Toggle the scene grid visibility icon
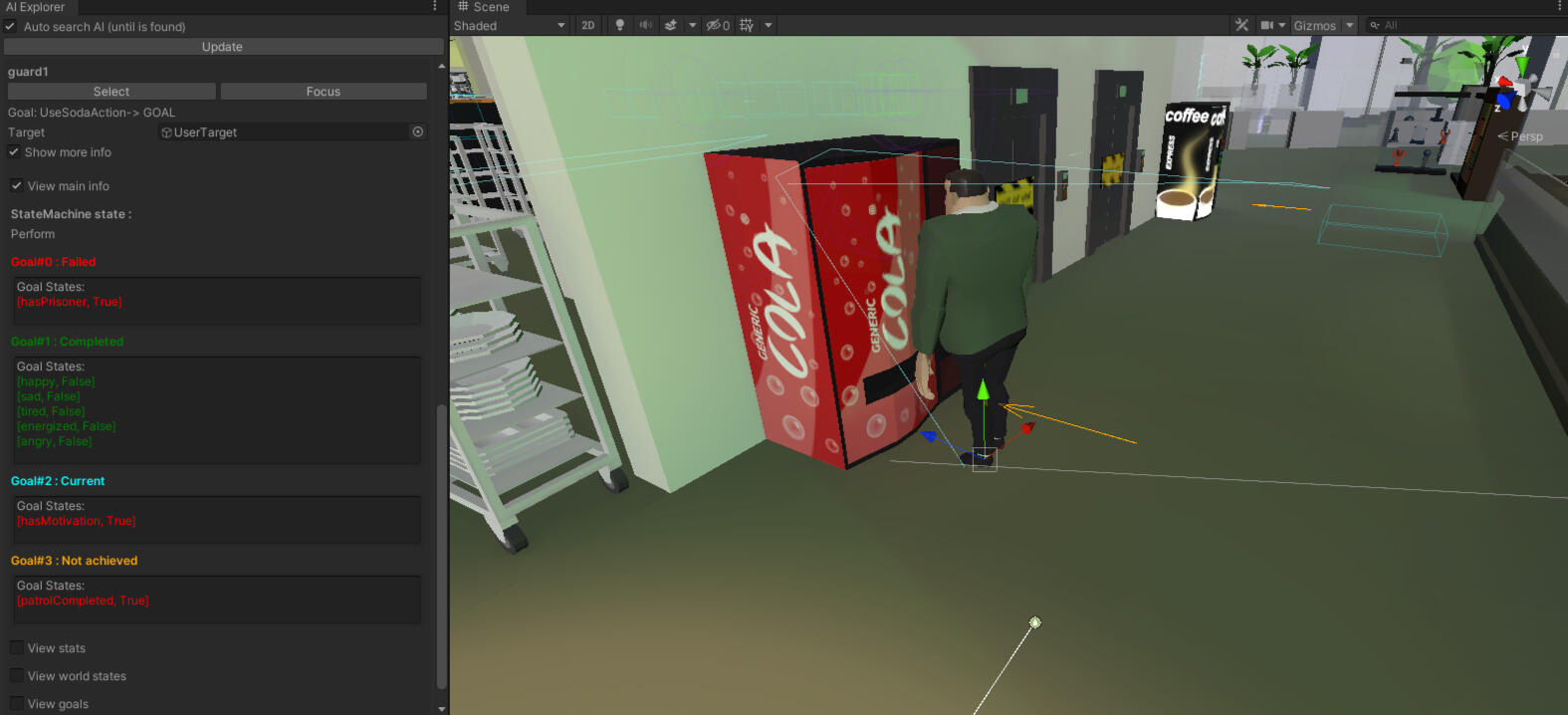The image size is (1568, 715). coord(747,26)
